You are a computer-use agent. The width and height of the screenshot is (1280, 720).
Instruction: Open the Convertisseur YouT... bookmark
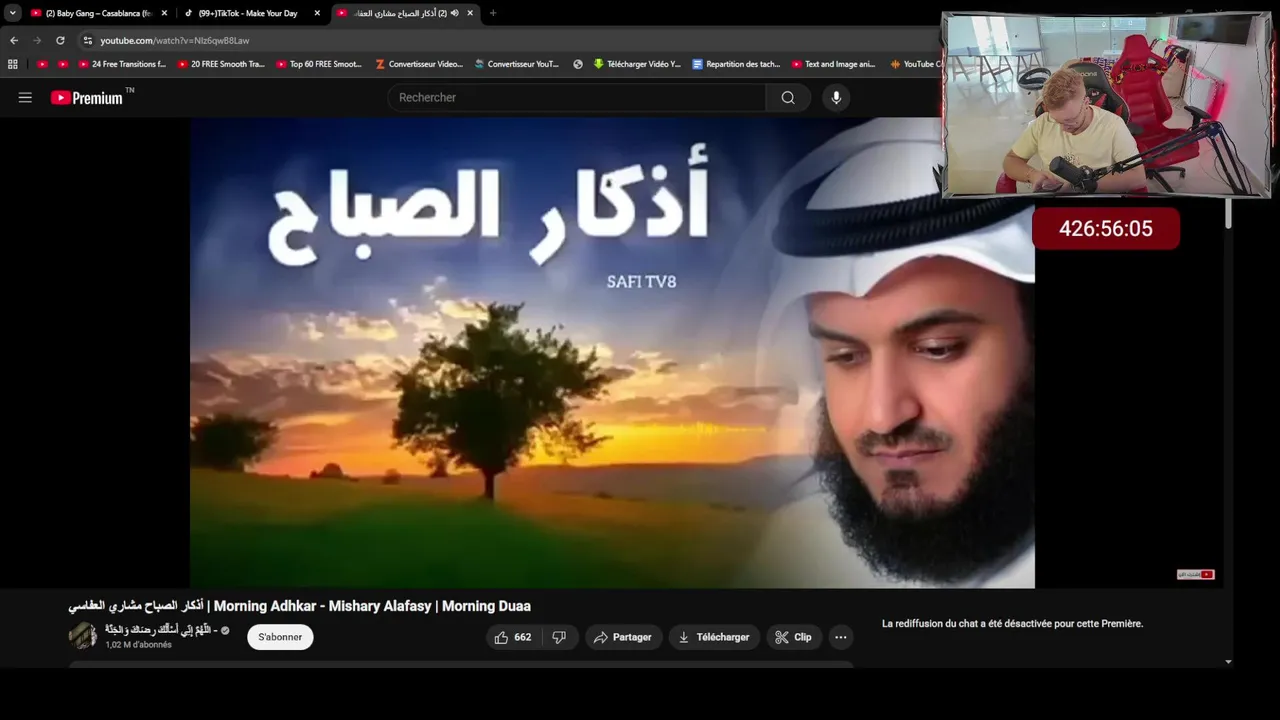click(517, 64)
